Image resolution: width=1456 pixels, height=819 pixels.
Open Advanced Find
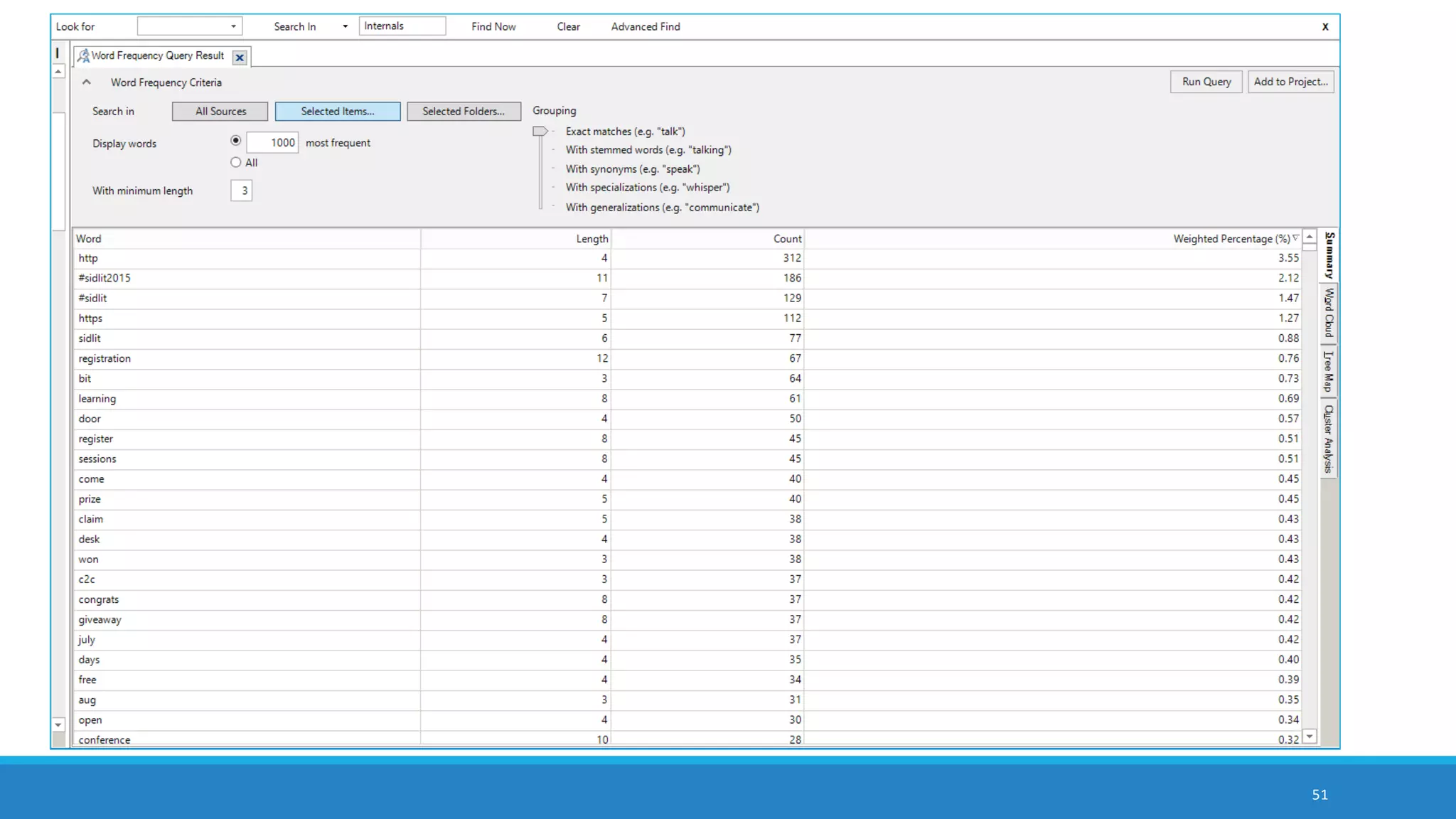[646, 27]
